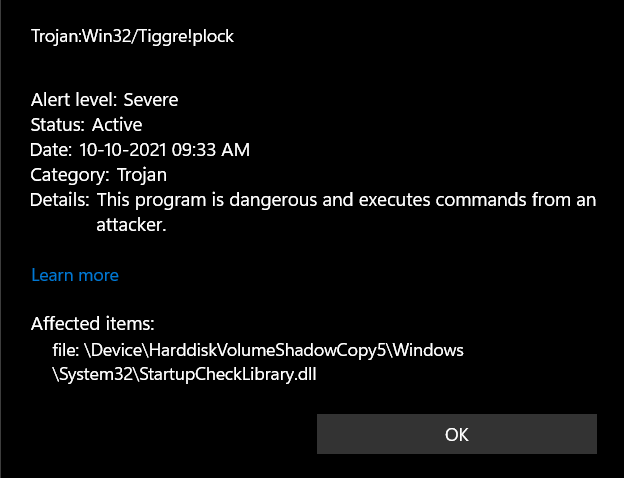Click the word 'Windows' in file path
Viewport: 624px width, 478px height.
(x=429, y=350)
